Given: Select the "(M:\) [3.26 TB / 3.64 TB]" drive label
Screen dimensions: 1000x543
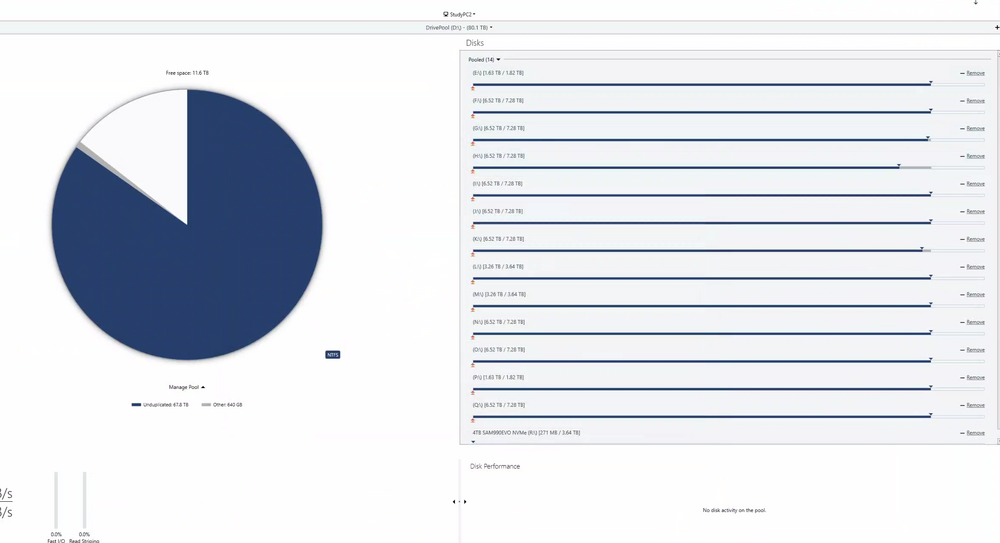Looking at the screenshot, I should click(499, 294).
